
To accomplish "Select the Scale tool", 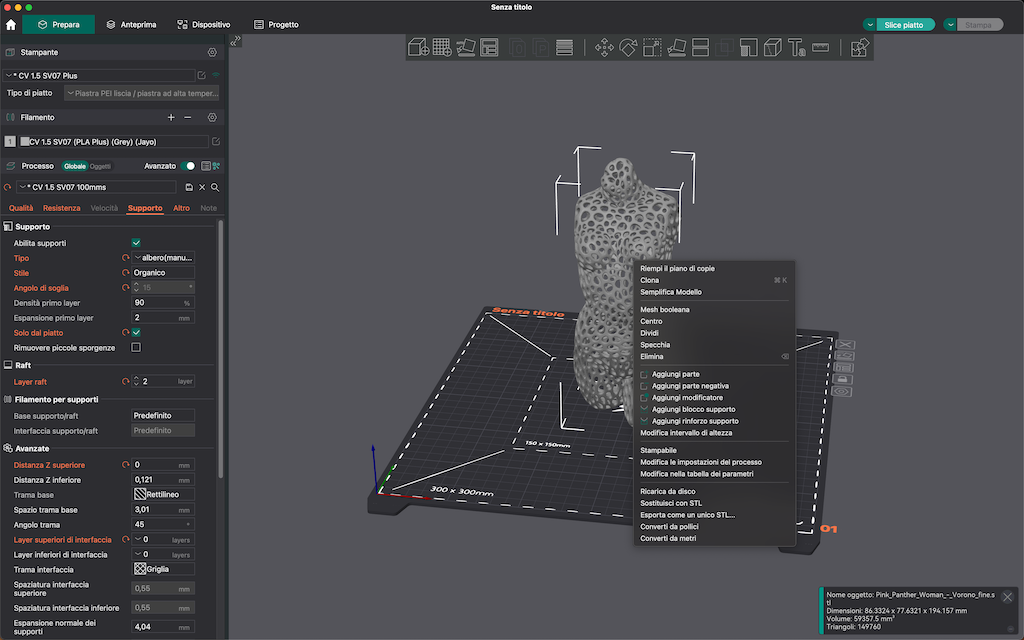I will (x=652, y=48).
